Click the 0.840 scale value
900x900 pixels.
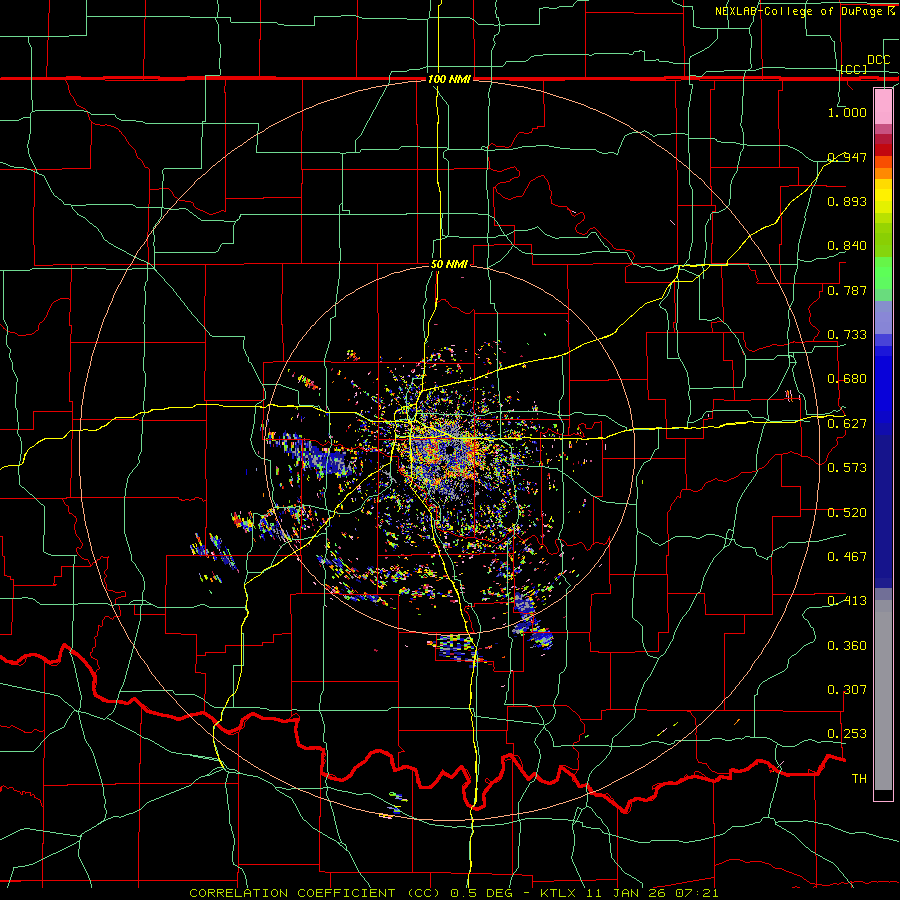coord(847,246)
